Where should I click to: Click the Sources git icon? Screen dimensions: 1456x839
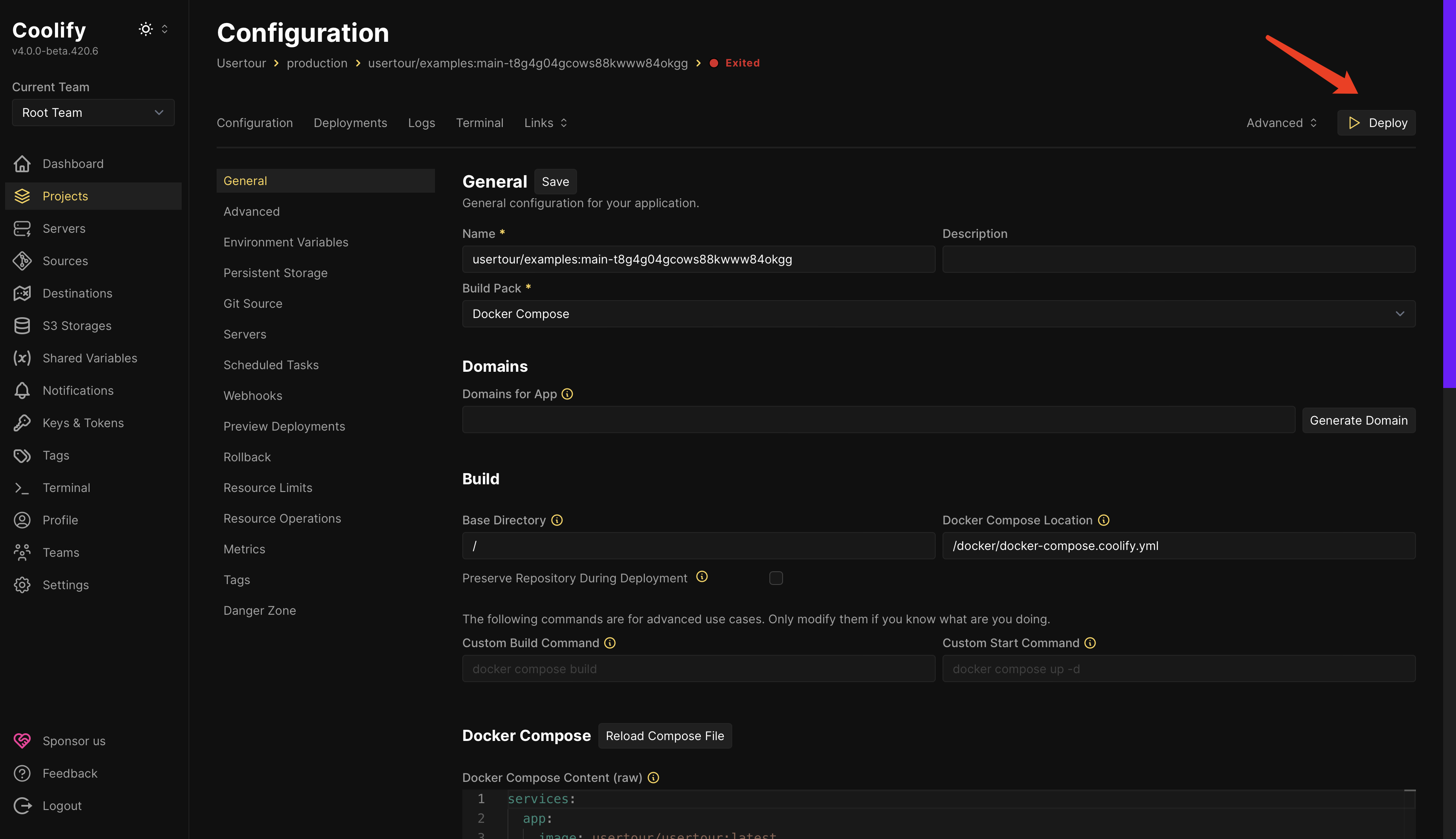click(22, 261)
